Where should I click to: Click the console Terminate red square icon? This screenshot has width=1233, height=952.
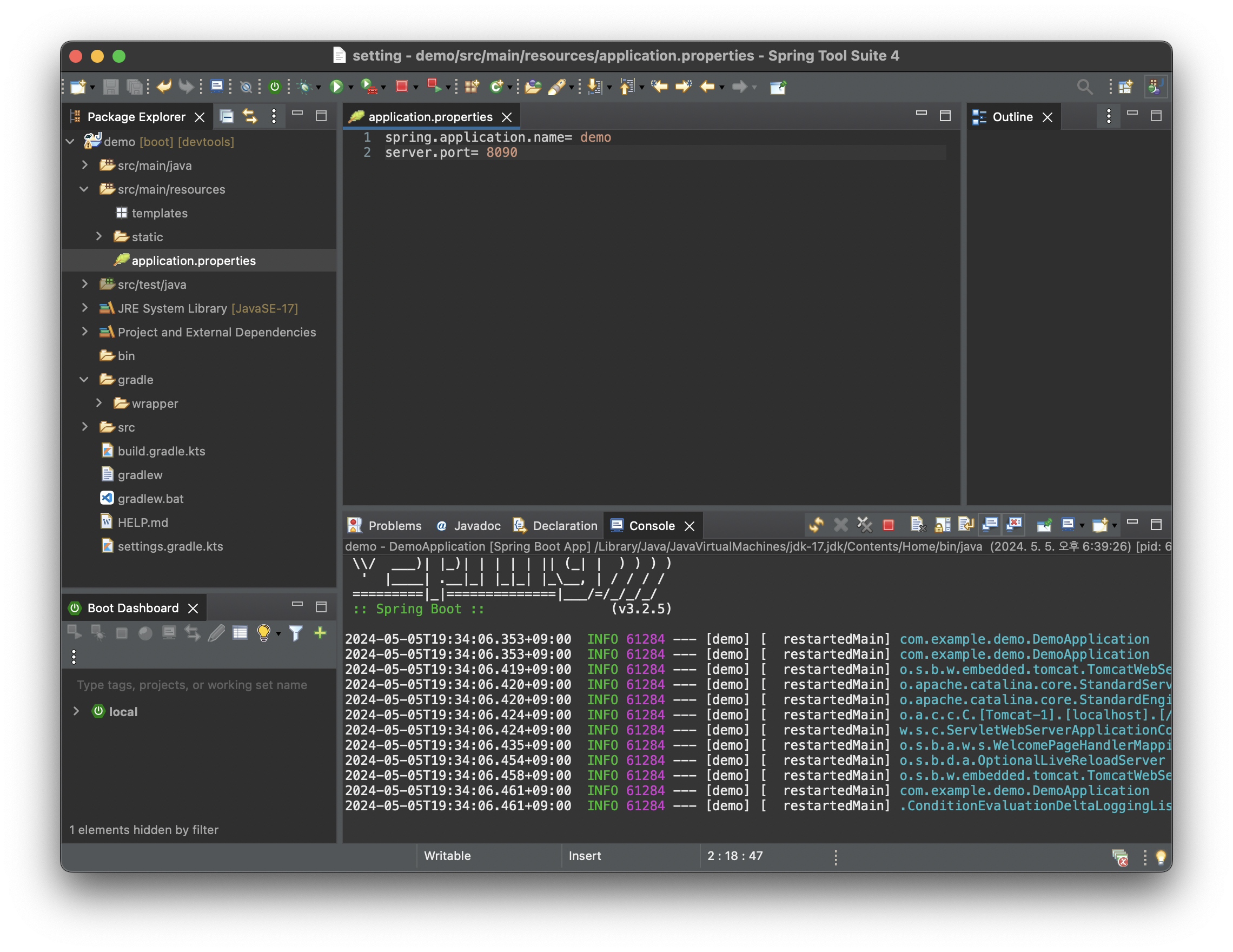888,526
